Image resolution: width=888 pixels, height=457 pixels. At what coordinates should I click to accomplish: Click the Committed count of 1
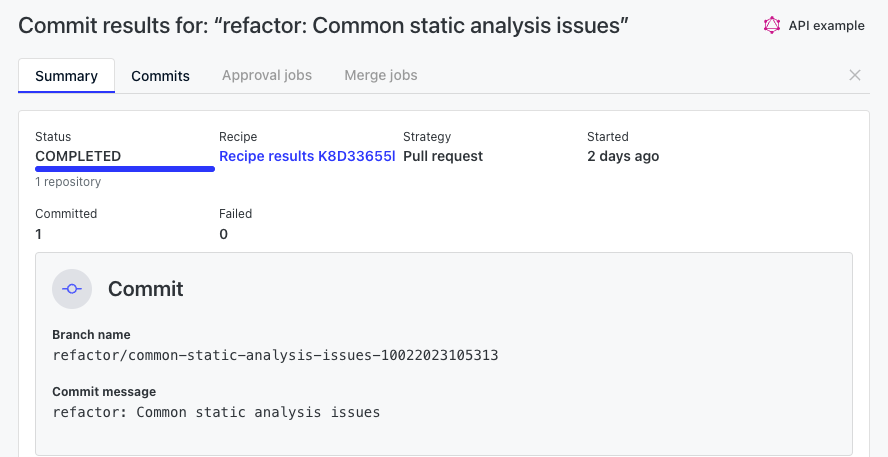(x=39, y=234)
